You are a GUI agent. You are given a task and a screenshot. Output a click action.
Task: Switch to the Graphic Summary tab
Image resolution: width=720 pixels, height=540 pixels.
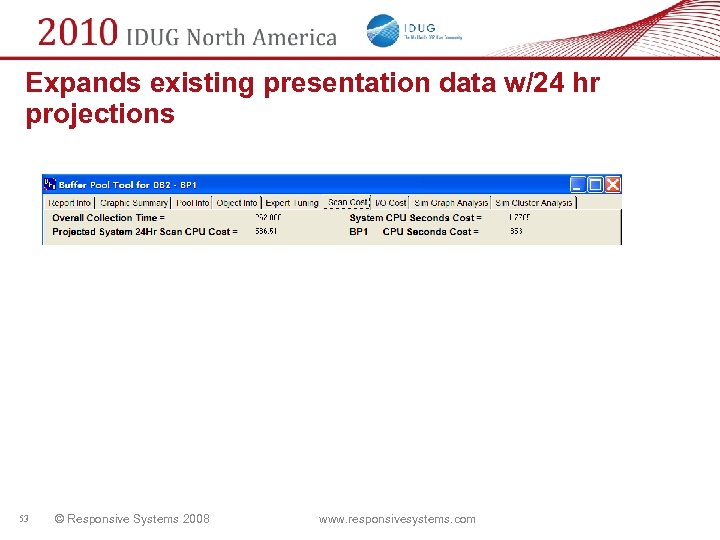(134, 202)
